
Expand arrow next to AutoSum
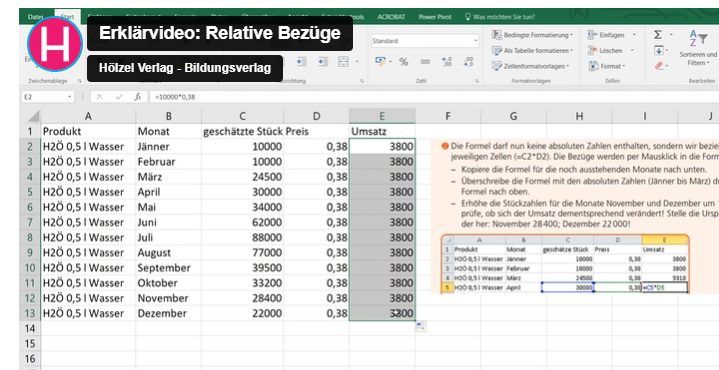[x=671, y=35]
